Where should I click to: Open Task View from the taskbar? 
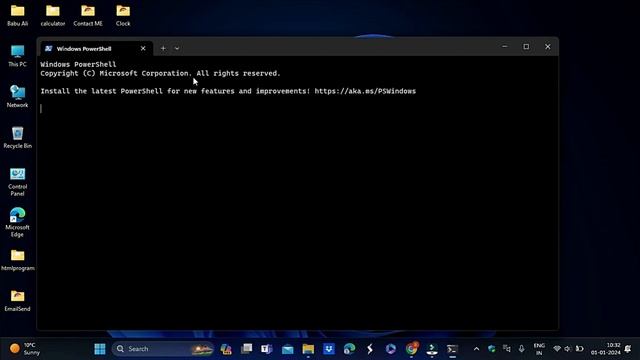246,349
